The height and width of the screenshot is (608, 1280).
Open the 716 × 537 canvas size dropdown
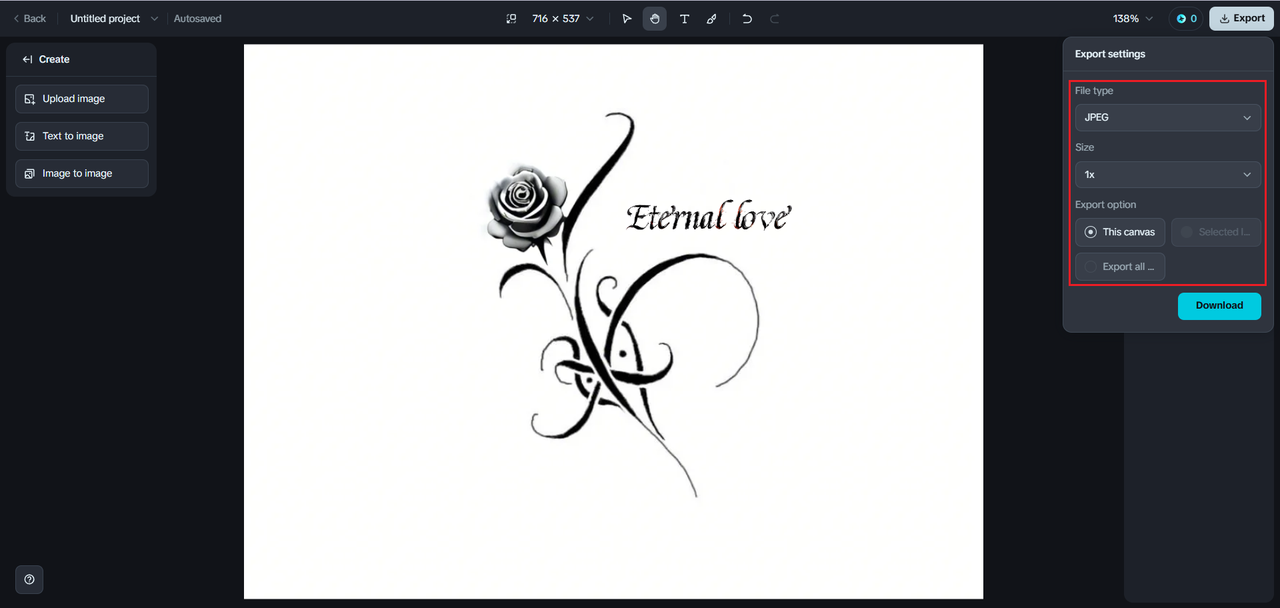(563, 19)
